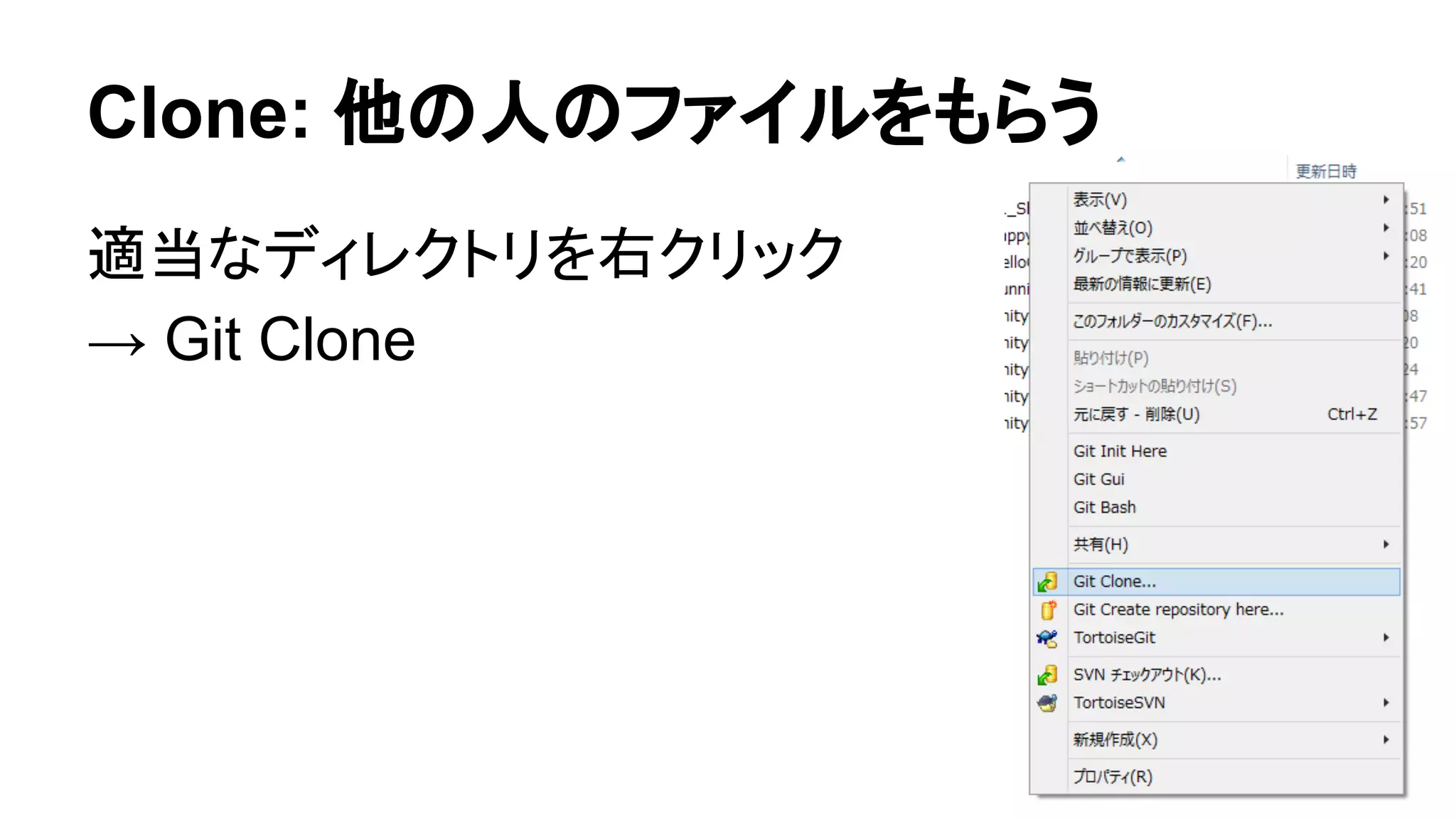Expand the TortoiseSVN submenu arrow
The height and width of the screenshot is (819, 1456).
click(x=1386, y=703)
